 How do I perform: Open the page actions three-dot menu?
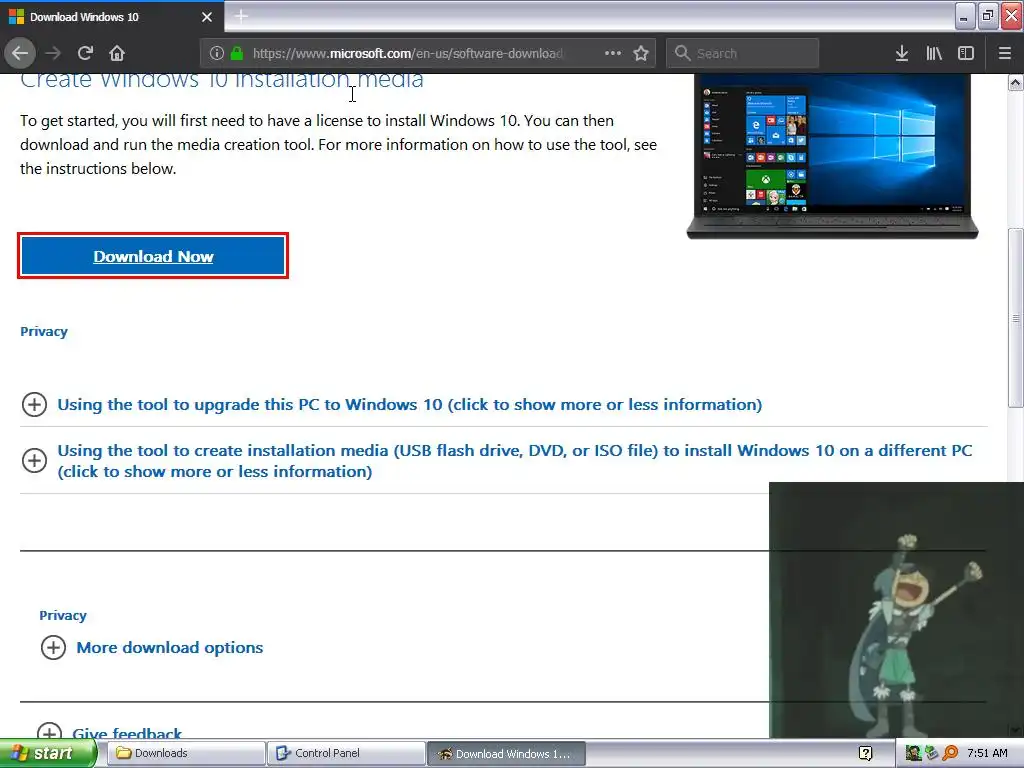point(613,54)
